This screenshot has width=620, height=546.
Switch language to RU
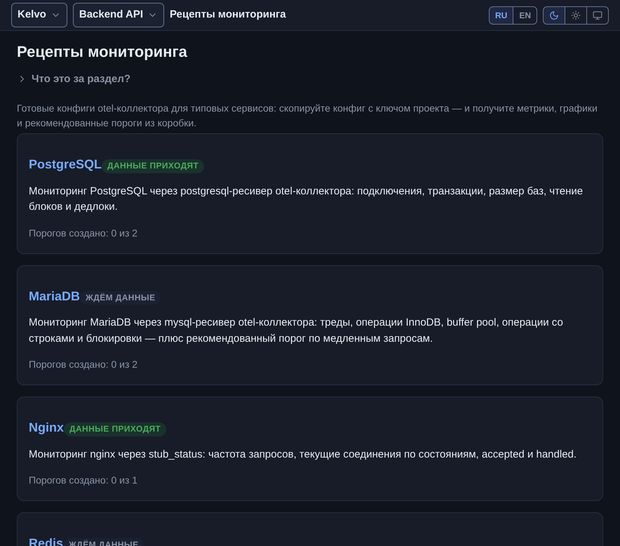(x=501, y=15)
